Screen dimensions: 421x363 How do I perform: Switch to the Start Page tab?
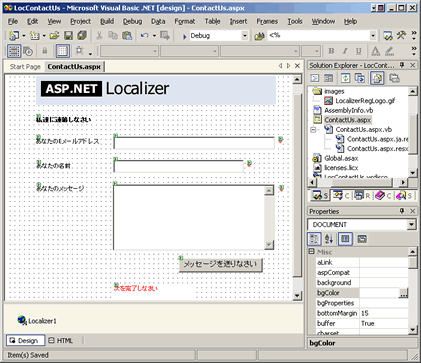pos(25,67)
